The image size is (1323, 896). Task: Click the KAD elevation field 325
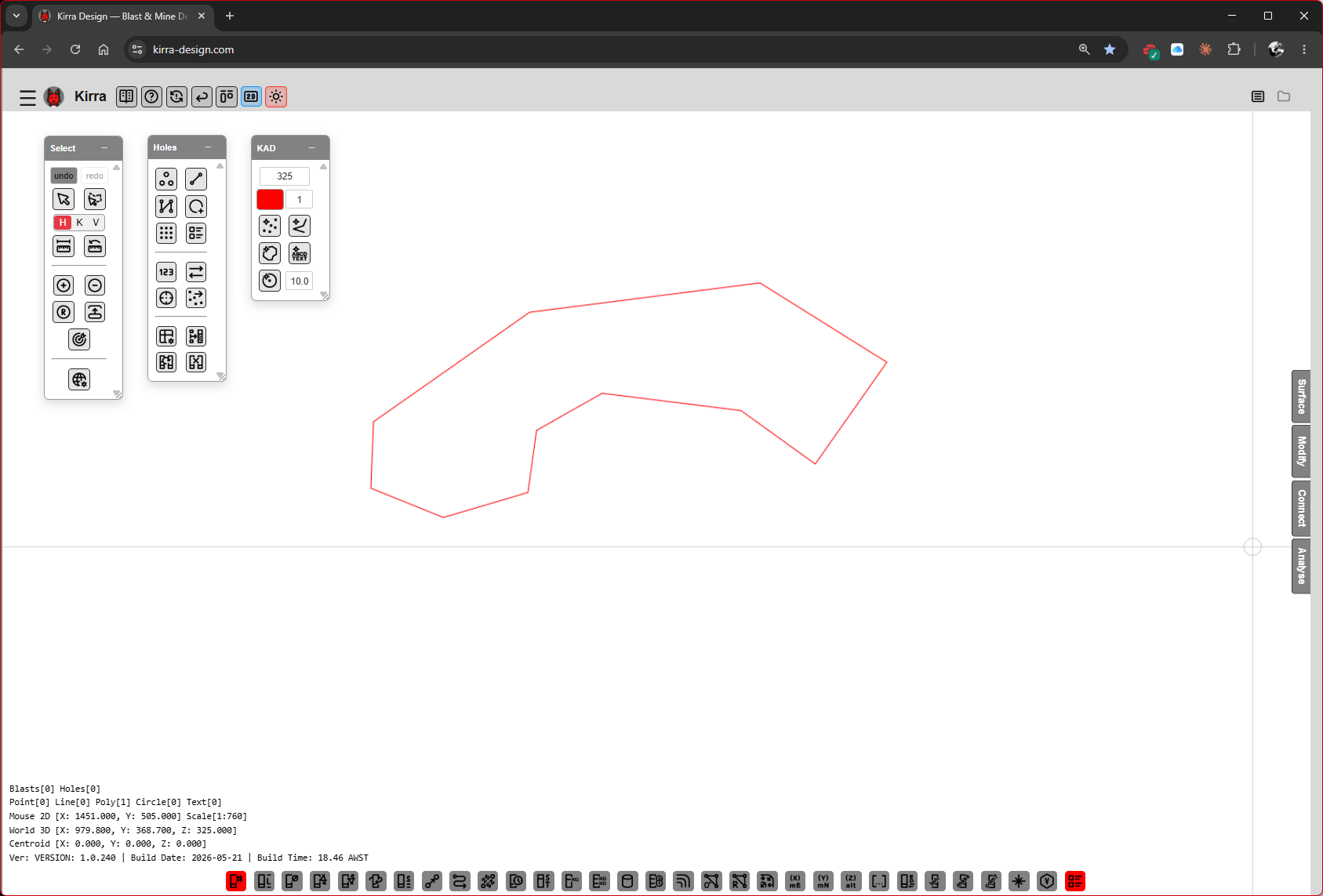point(285,176)
